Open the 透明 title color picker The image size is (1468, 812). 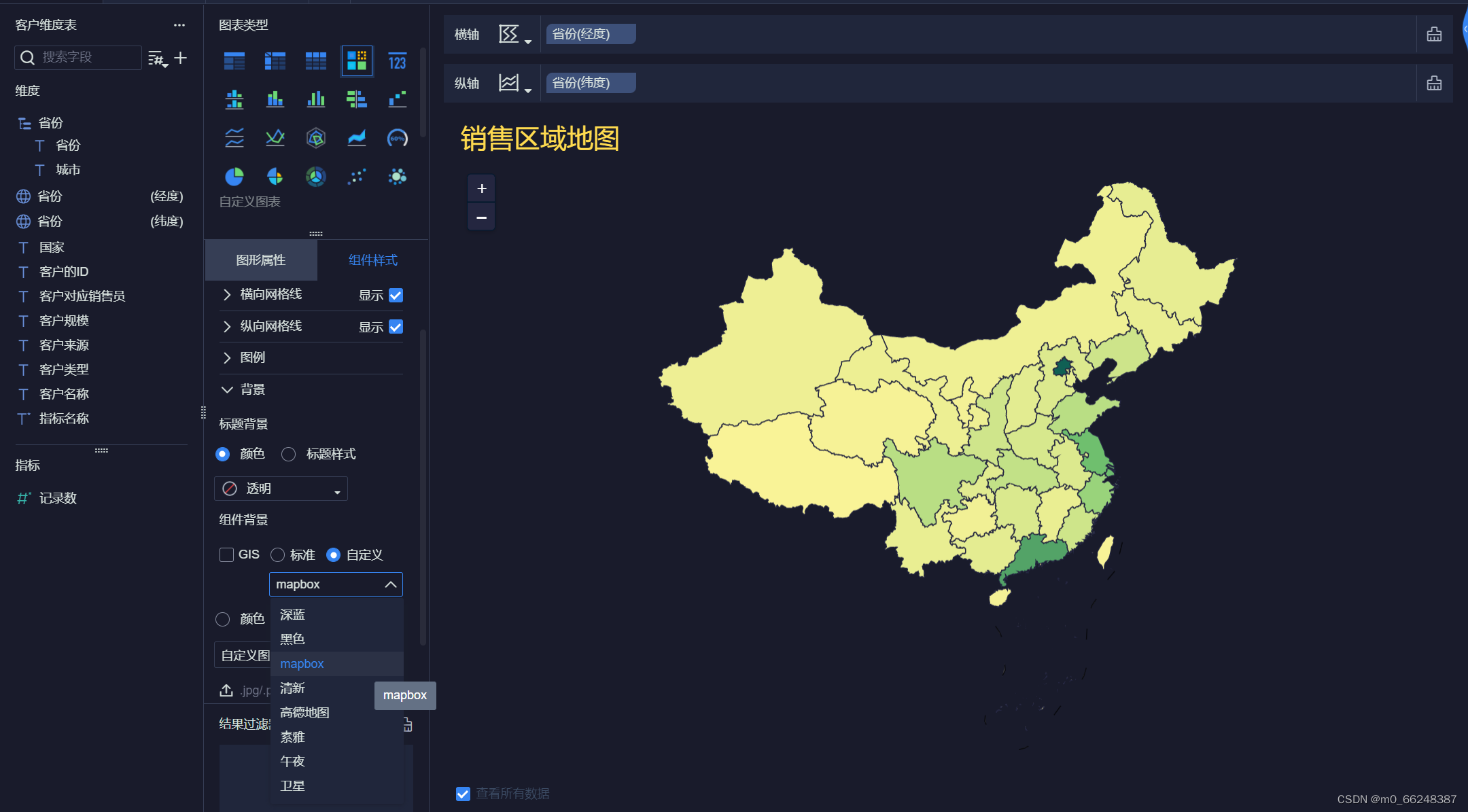click(281, 489)
